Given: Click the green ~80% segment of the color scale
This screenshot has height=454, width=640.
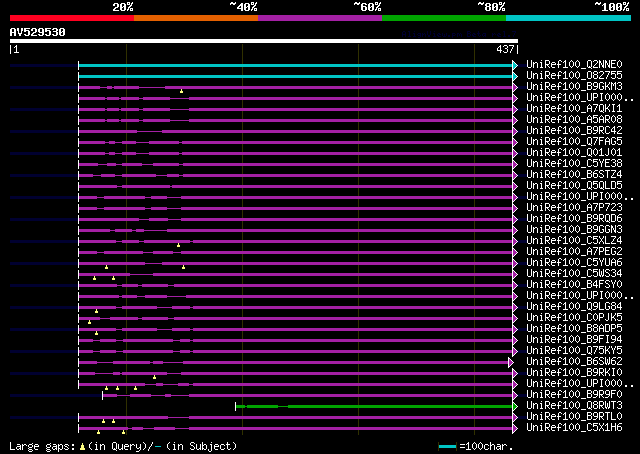Looking at the screenshot, I should click(x=443, y=18).
